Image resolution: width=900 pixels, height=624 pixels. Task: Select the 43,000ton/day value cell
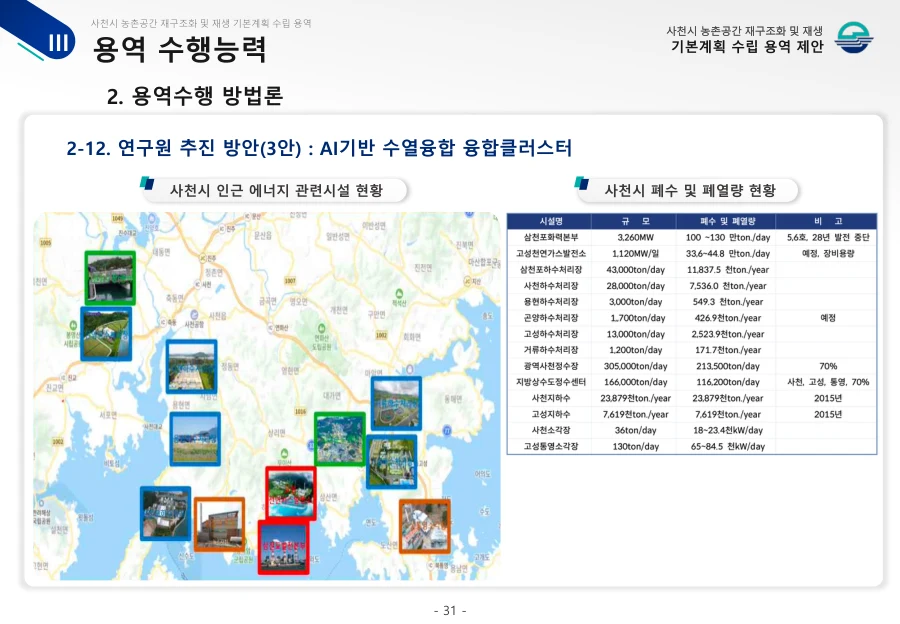pyautogui.click(x=634, y=269)
